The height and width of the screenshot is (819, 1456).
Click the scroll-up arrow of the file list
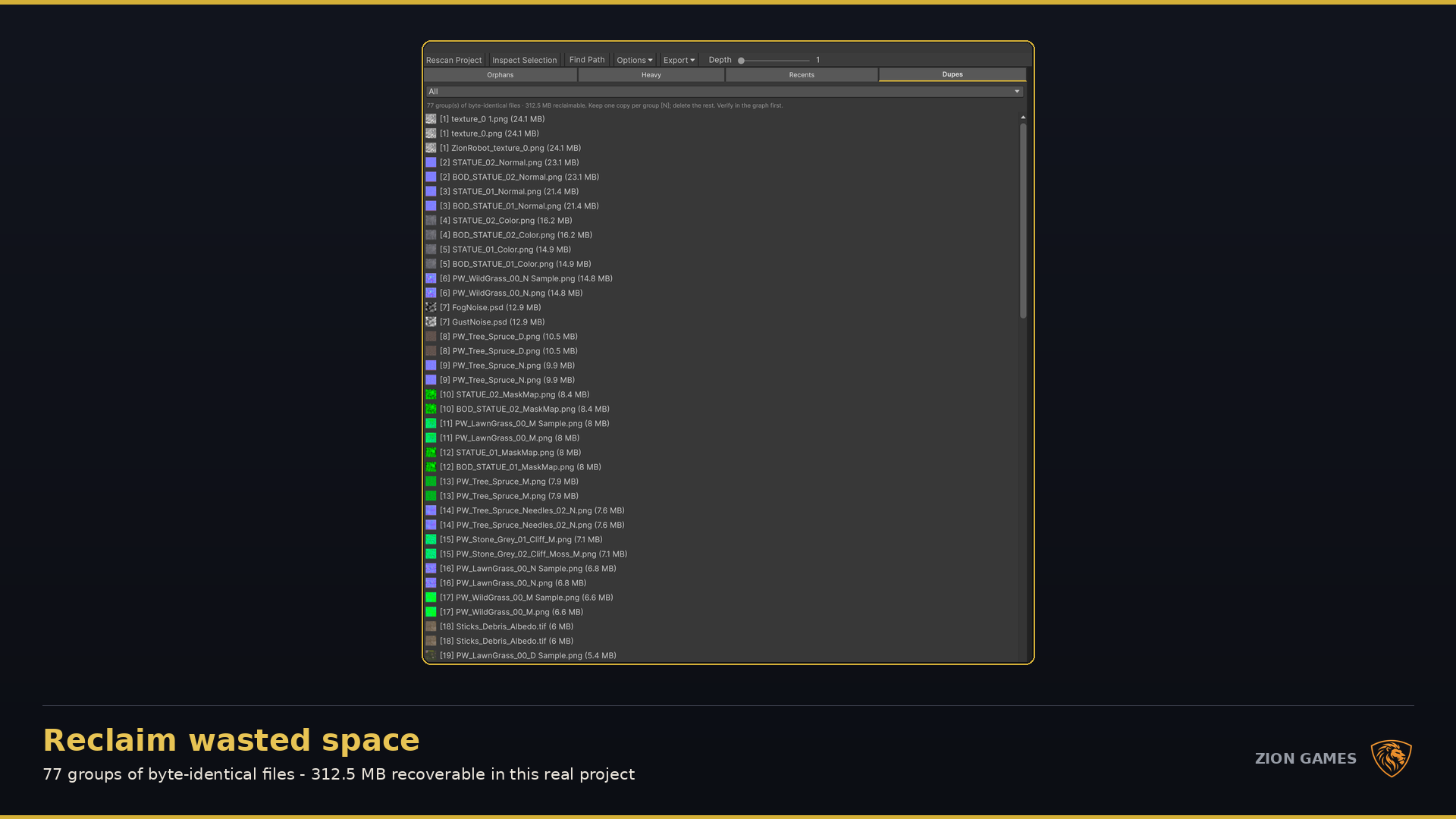1023,118
